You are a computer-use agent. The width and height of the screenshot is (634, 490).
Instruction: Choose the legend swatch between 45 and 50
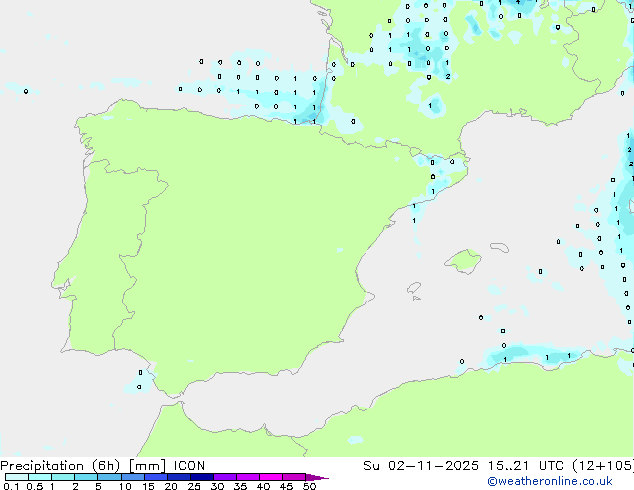tap(294, 477)
